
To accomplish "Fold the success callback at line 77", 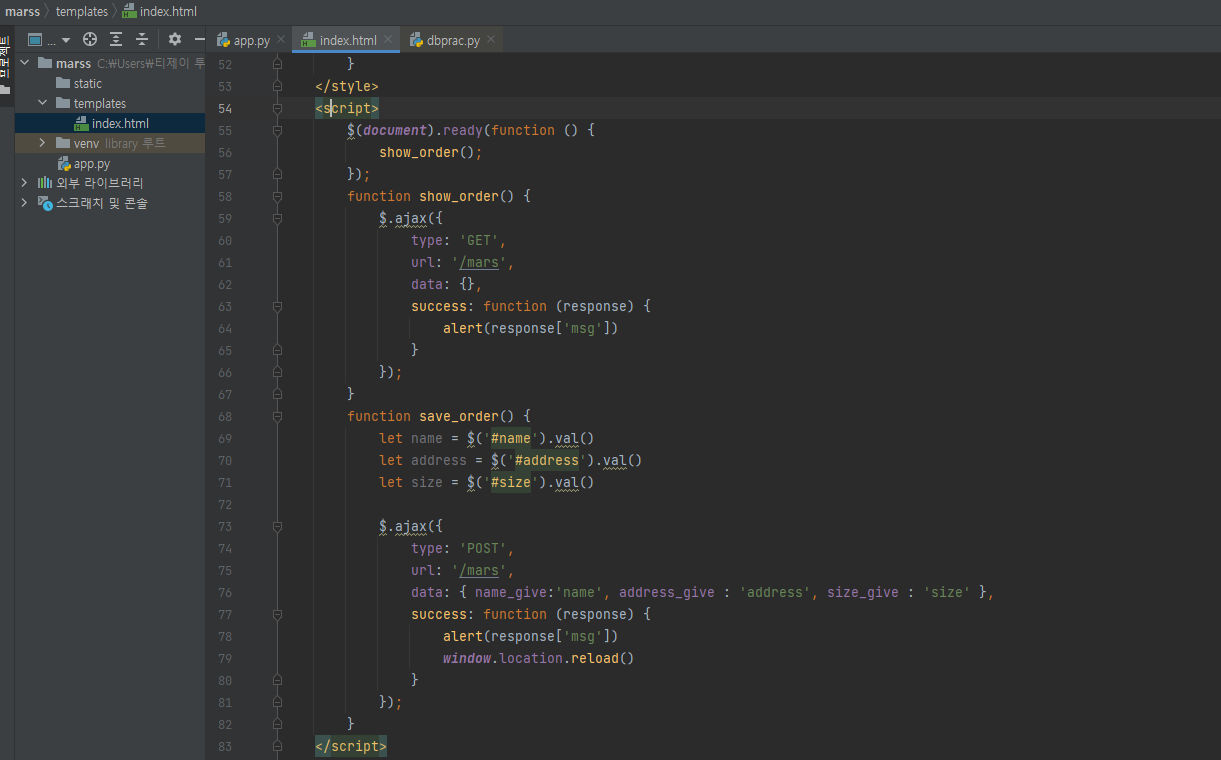I will click(277, 614).
